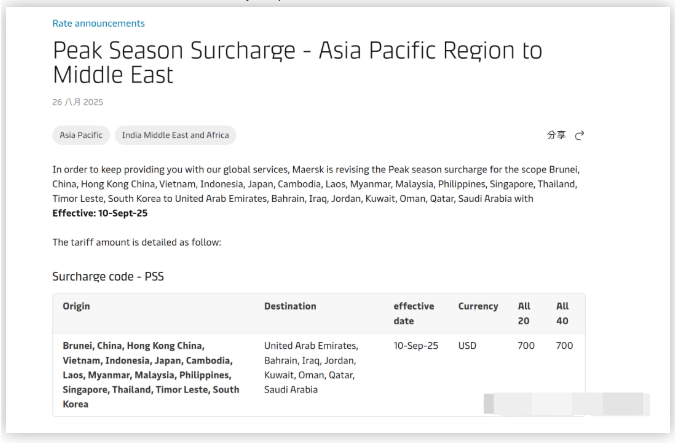Click the origin countries cell starting with Brunei
This screenshot has height=443, width=675.
click(x=151, y=375)
